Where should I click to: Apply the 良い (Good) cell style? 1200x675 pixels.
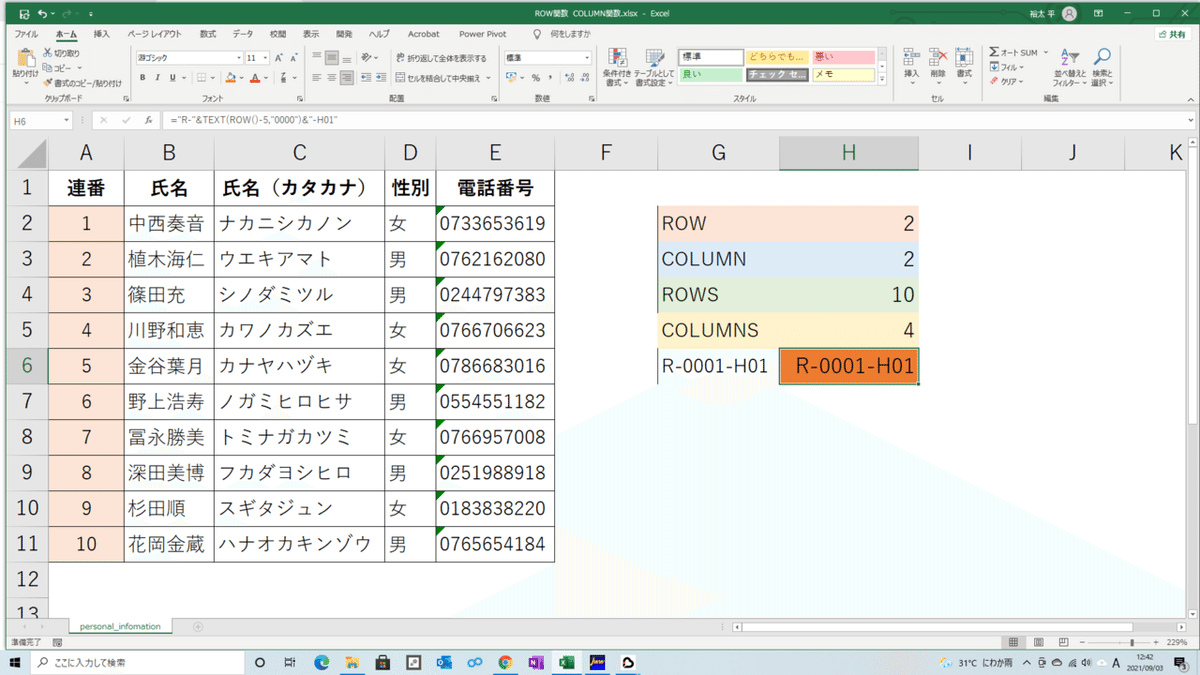[710, 75]
